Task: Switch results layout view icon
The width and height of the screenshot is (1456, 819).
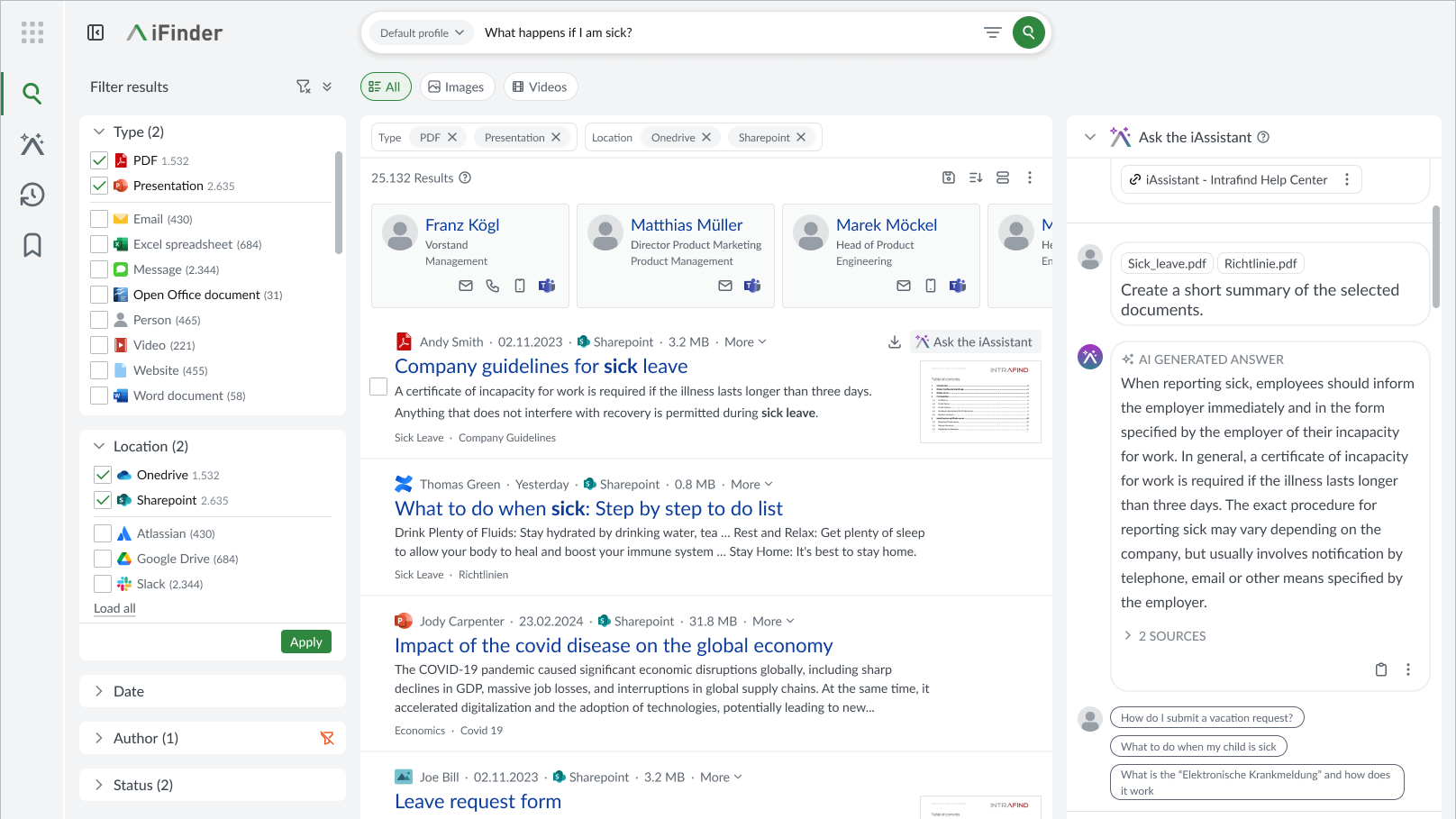Action: (1003, 177)
